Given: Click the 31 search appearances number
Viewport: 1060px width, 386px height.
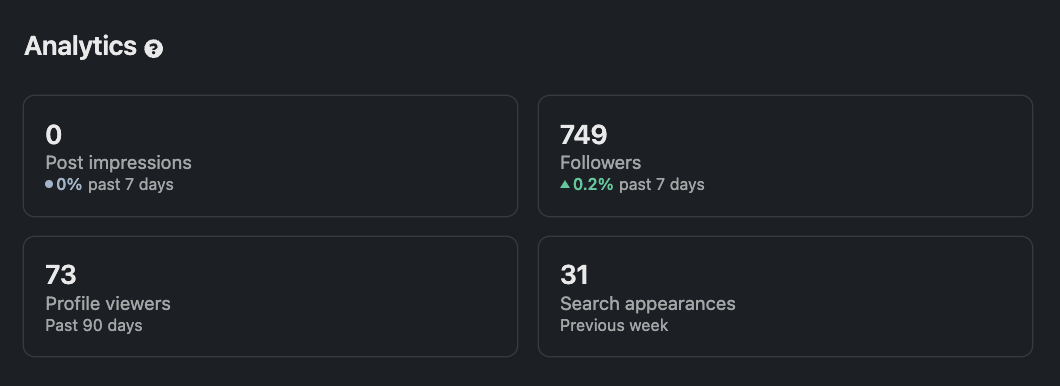Looking at the screenshot, I should coord(574,275).
